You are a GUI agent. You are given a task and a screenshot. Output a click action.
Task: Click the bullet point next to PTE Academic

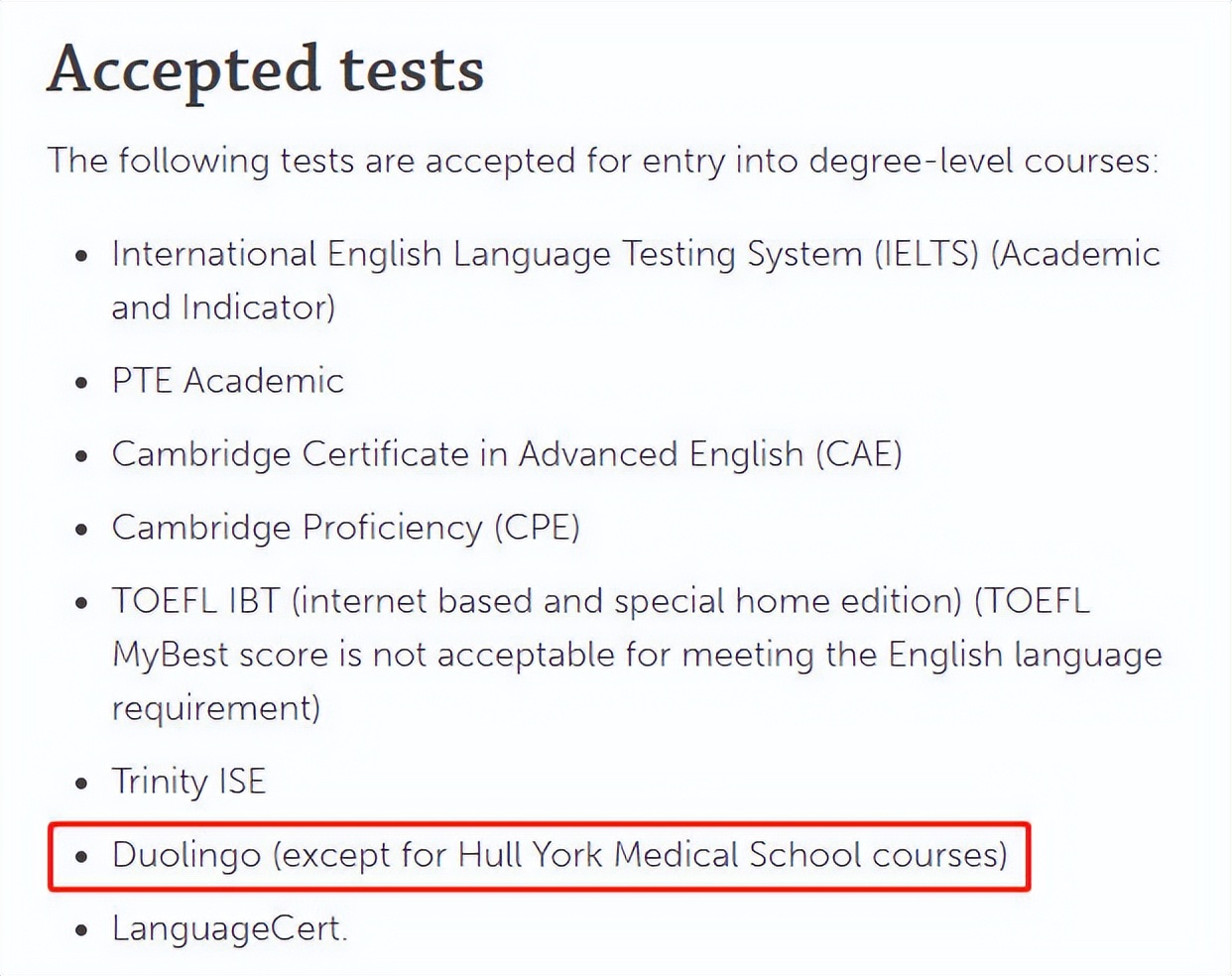81,383
